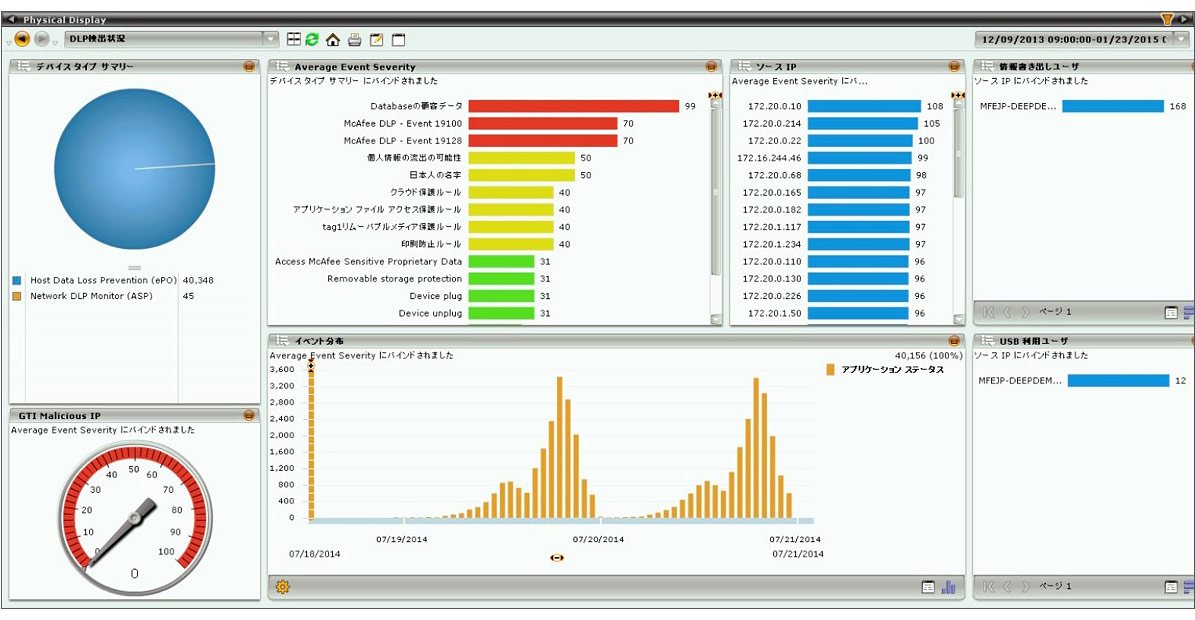Go to the home view icon
The width and height of the screenshot is (1195, 620).
pos(333,40)
